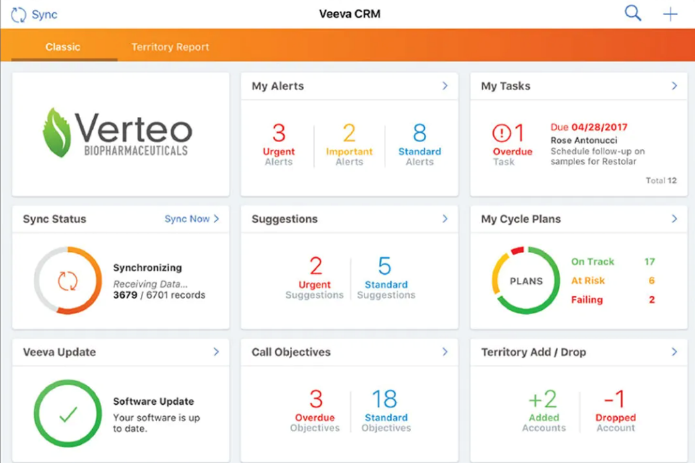Open Territory Add / Drop via chevron
Viewport: 695px width, 463px height.
pyautogui.click(x=674, y=352)
